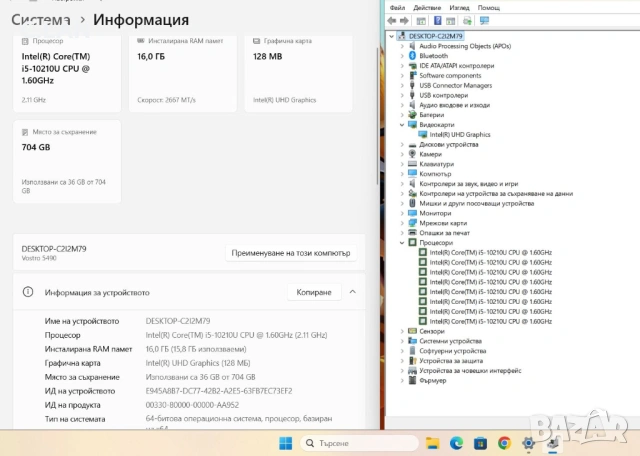Open the Help icon in Device Manager toolbar

pos(438,20)
